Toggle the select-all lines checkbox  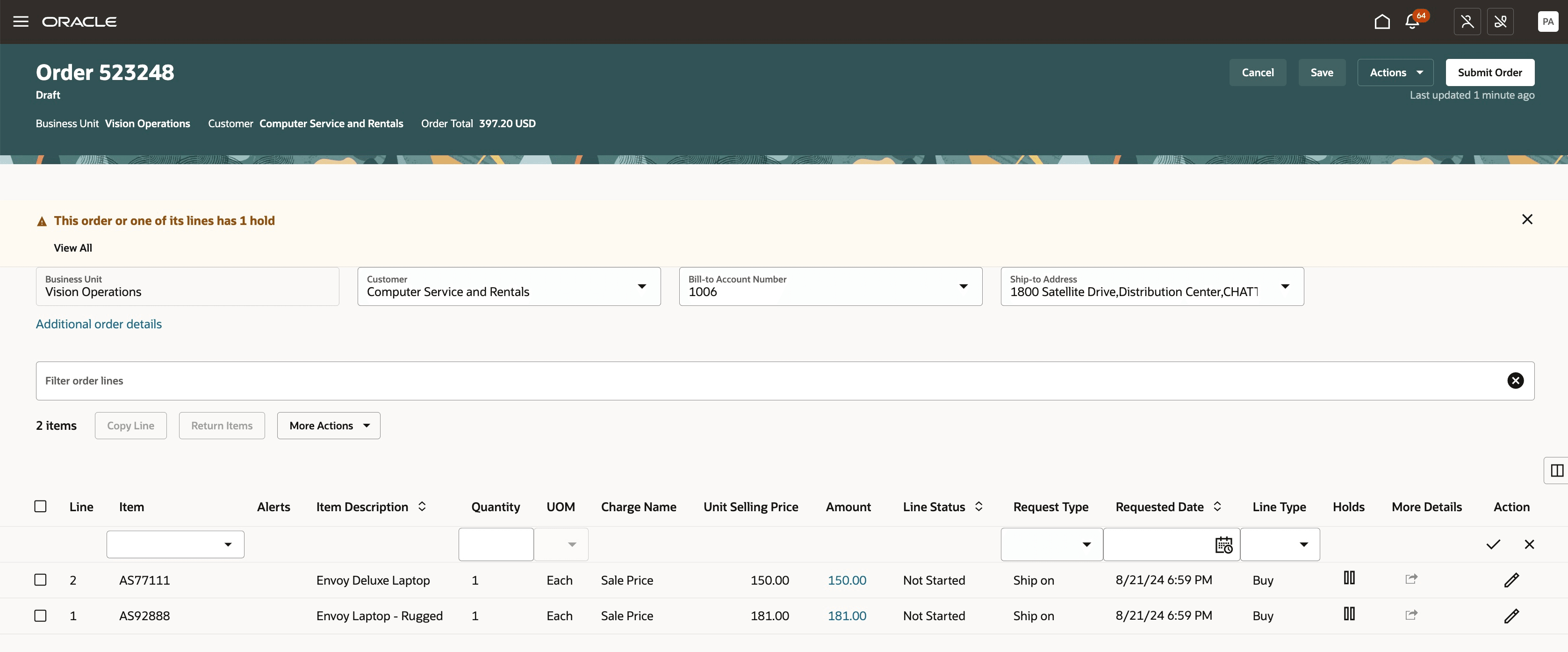tap(40, 507)
